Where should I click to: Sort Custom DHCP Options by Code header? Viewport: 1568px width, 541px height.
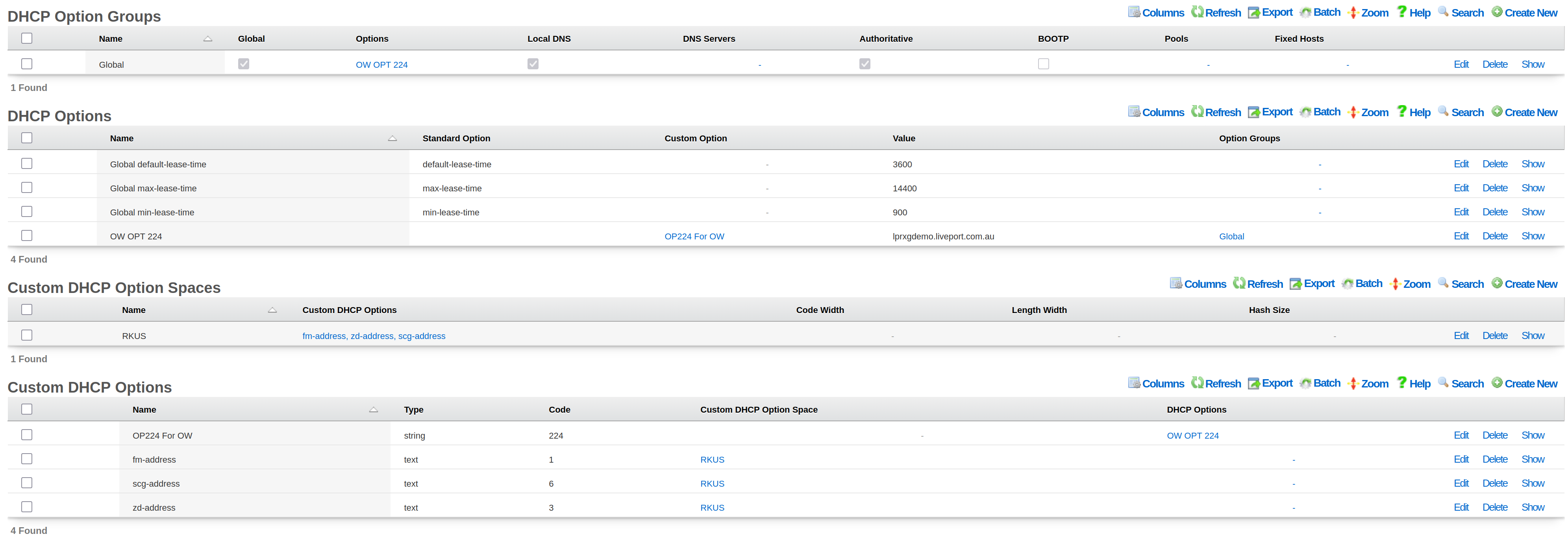pos(559,409)
